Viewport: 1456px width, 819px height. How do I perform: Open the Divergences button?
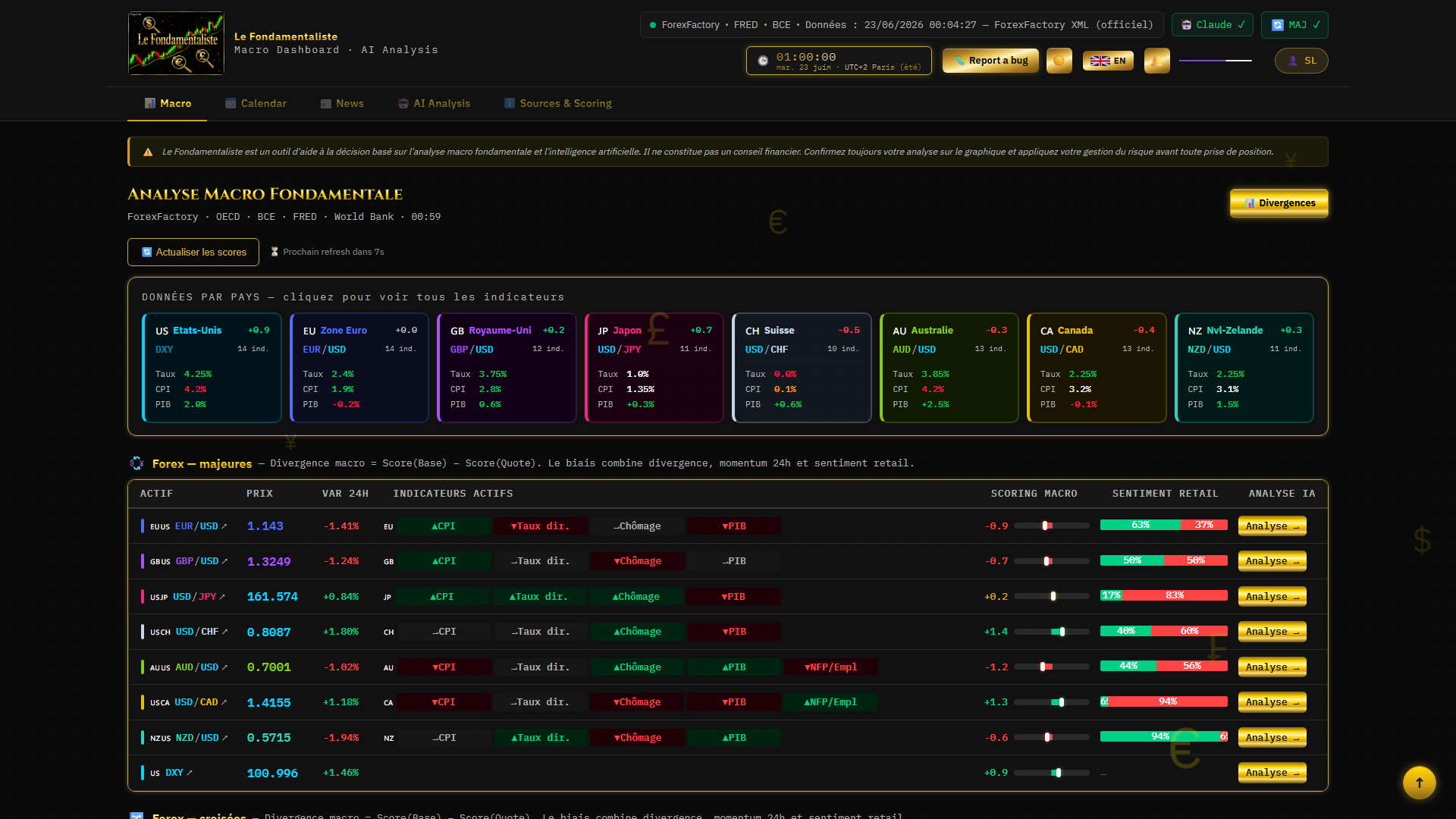tap(1279, 203)
